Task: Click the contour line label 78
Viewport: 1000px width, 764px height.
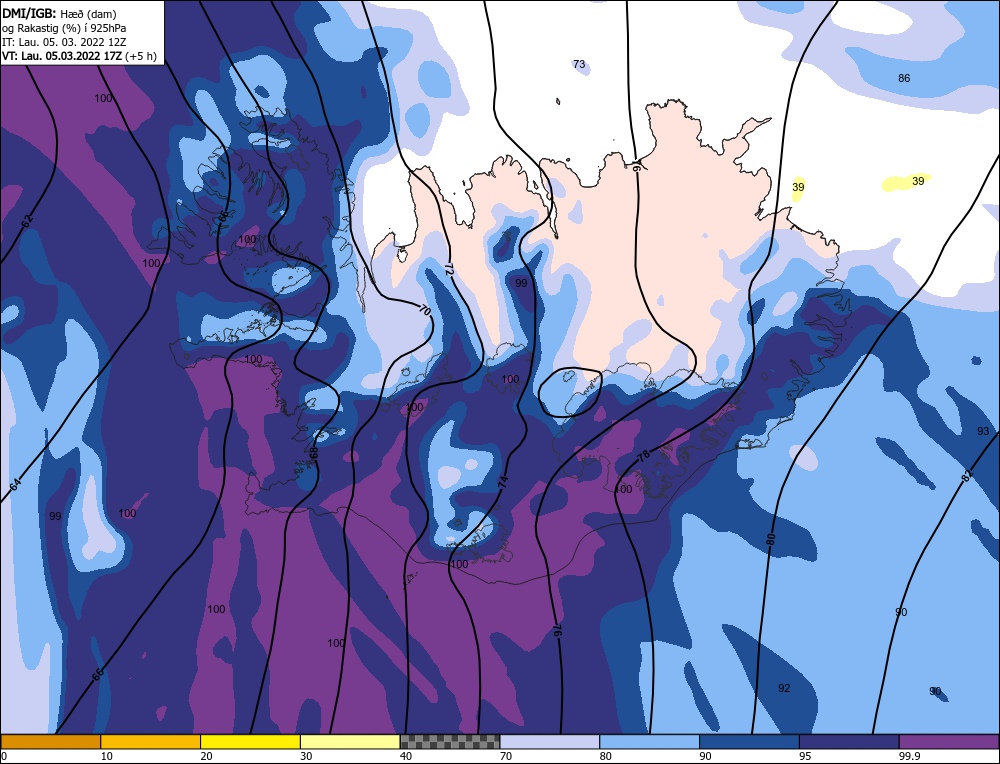Action: (644, 455)
